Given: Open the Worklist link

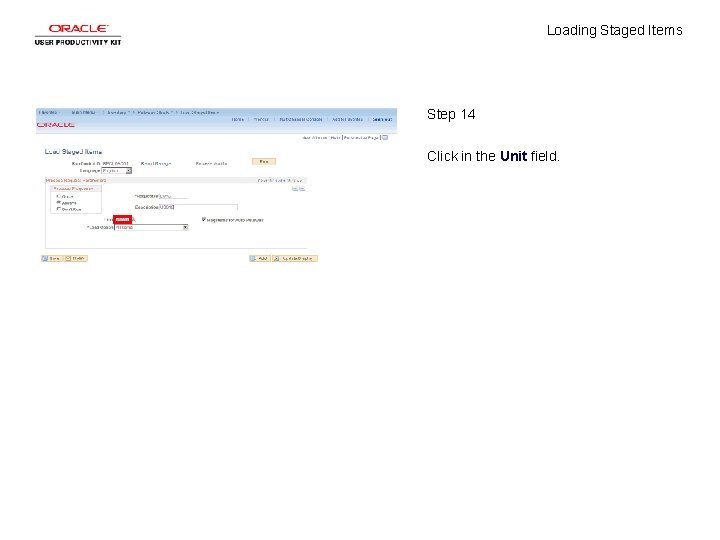Looking at the screenshot, I should coord(261,119).
